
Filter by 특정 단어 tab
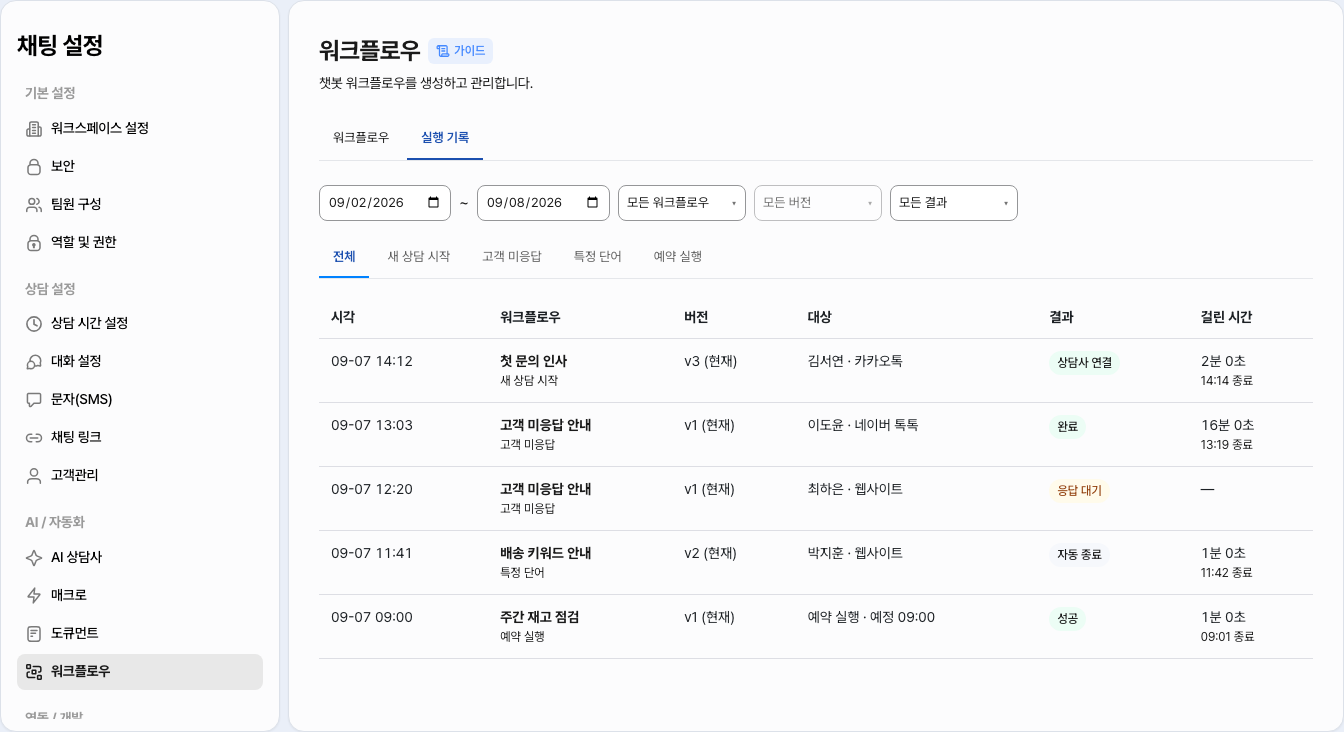tap(598, 257)
